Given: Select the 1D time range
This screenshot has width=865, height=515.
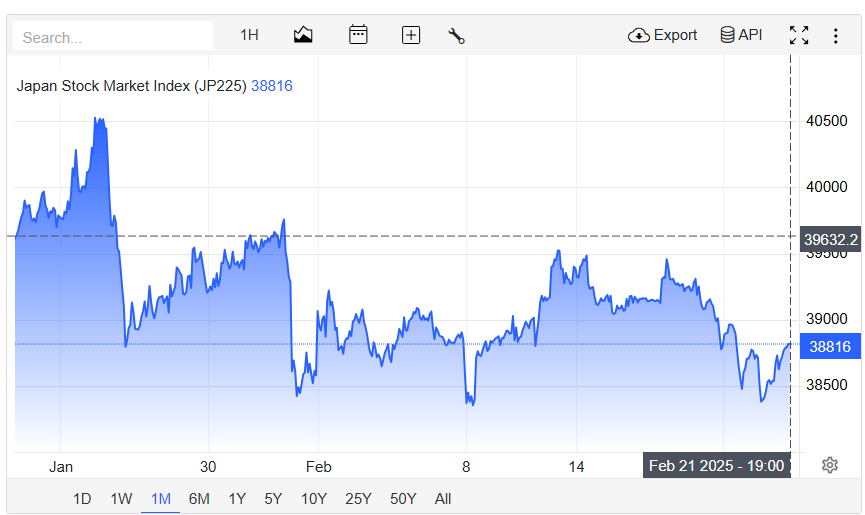Looking at the screenshot, I should coord(82,499).
